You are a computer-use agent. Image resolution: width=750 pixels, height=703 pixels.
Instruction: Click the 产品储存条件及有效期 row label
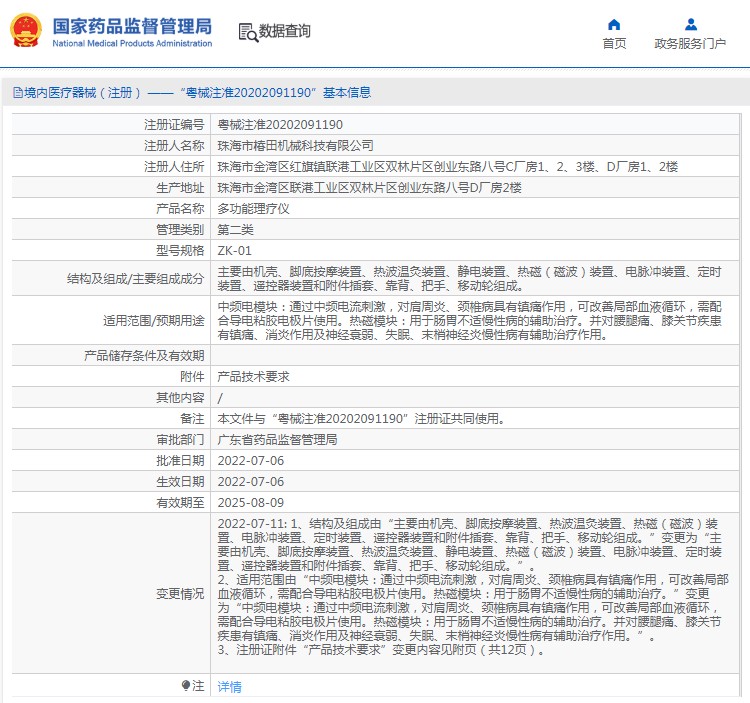click(144, 356)
